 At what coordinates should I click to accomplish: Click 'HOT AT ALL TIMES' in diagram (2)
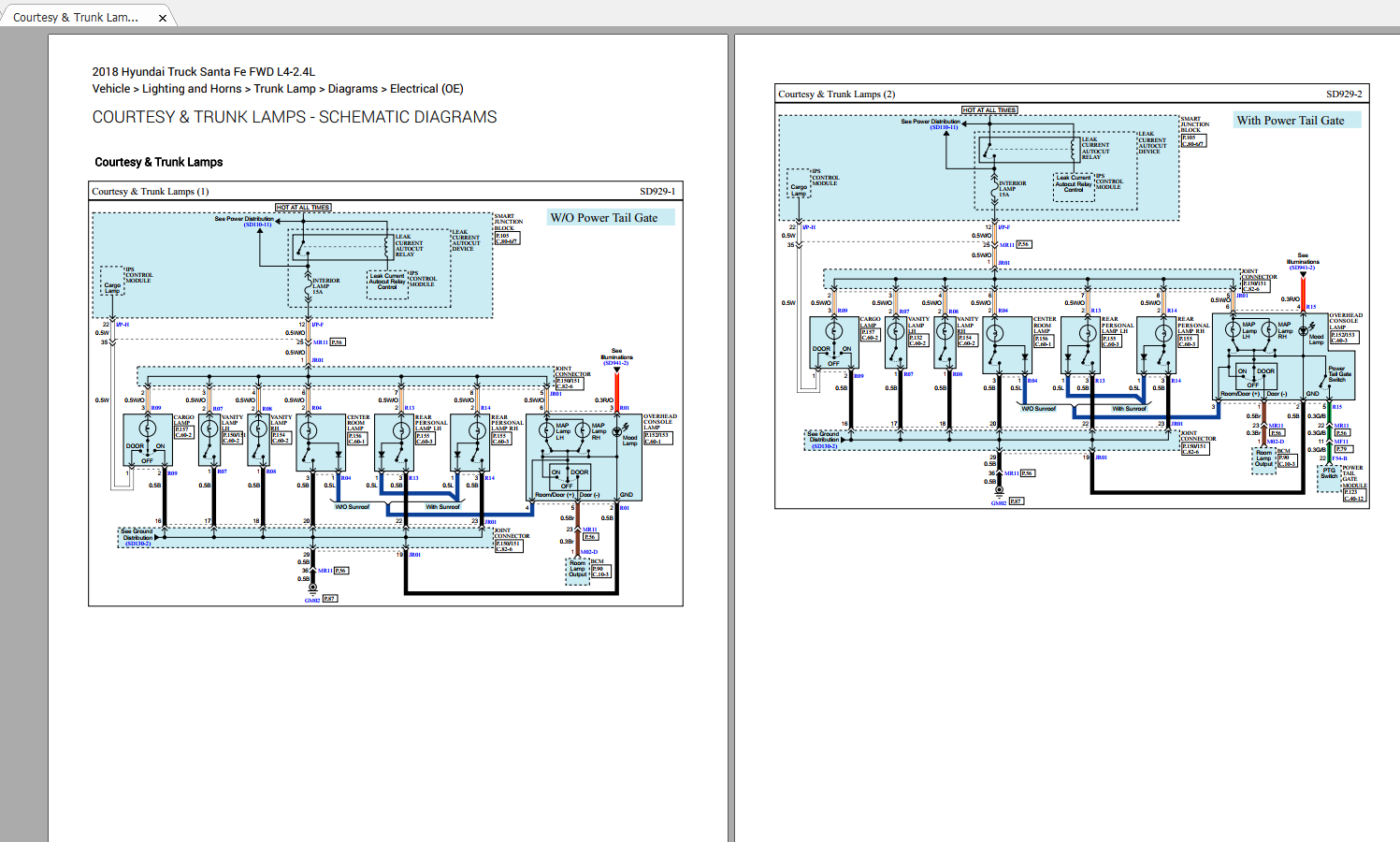[990, 109]
